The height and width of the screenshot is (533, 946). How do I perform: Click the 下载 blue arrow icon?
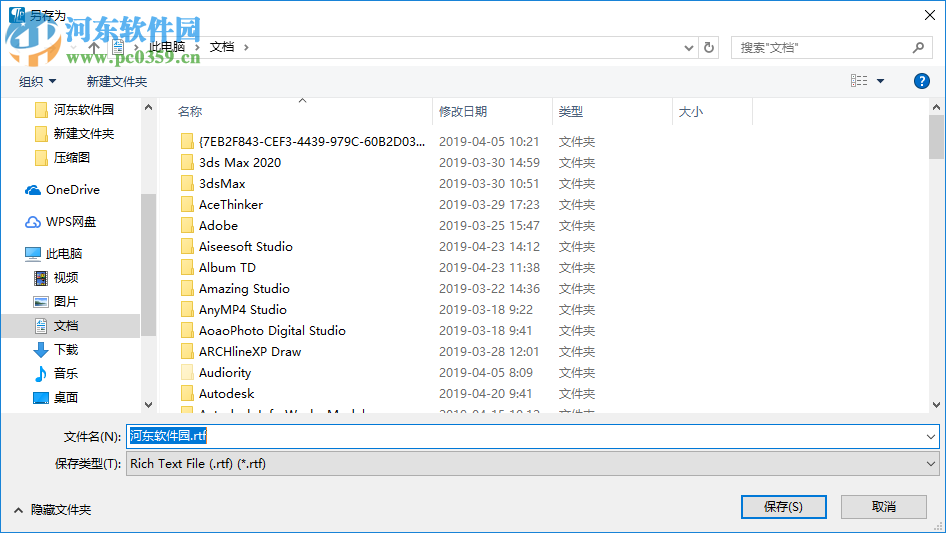(40, 349)
